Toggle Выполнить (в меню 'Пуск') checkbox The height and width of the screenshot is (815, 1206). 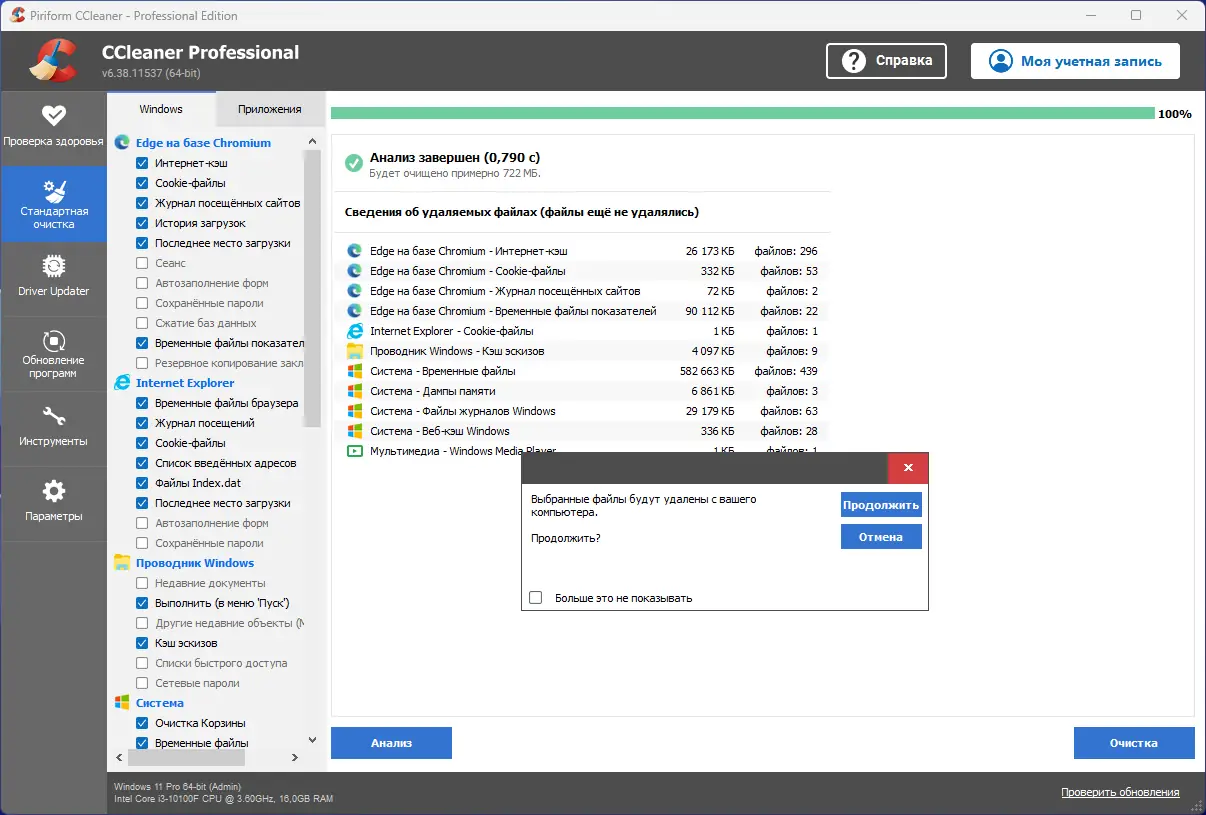[142, 603]
